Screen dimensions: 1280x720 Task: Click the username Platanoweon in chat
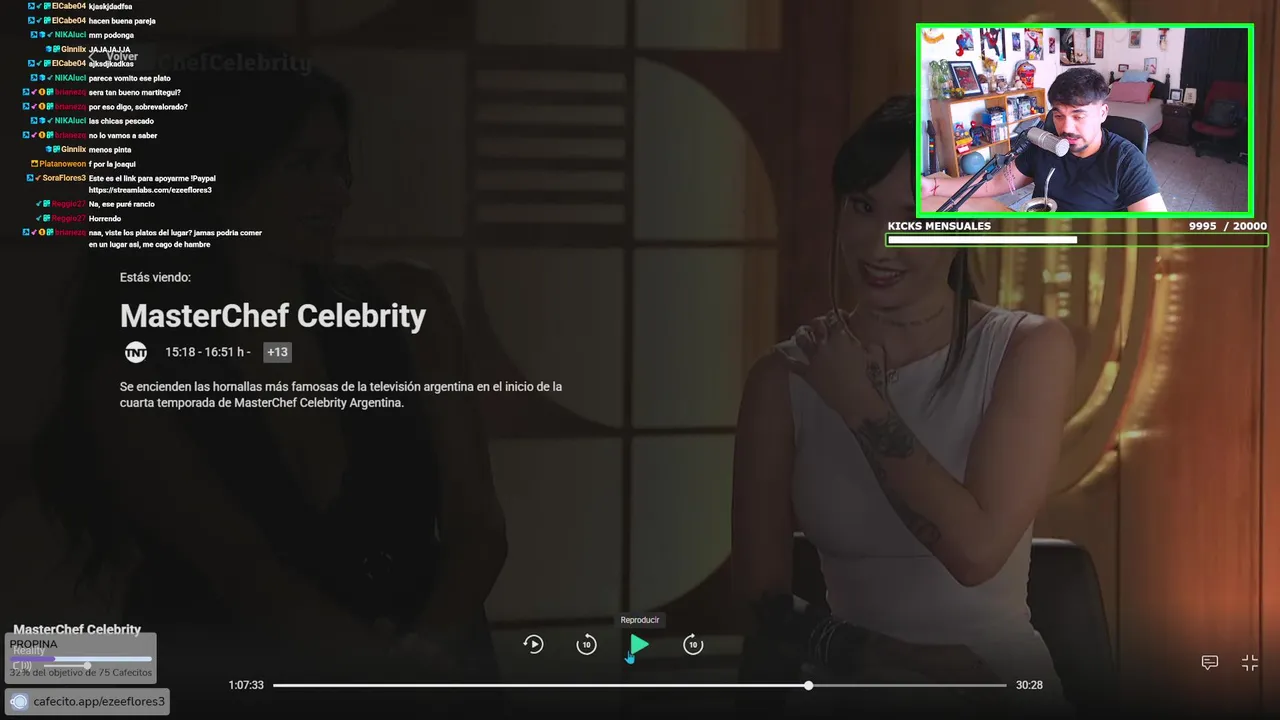(63, 164)
